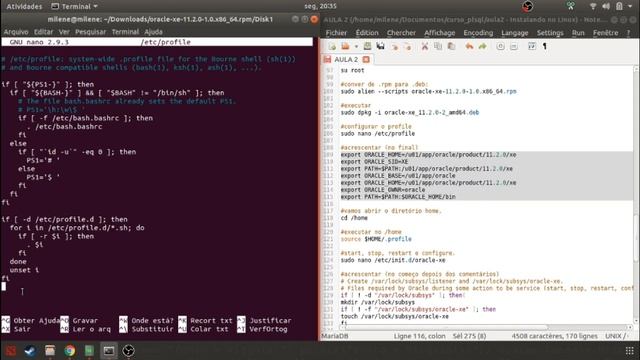The width and height of the screenshot is (640, 360).
Task: Click the MariaDB language label in status bar
Action: 335,336
